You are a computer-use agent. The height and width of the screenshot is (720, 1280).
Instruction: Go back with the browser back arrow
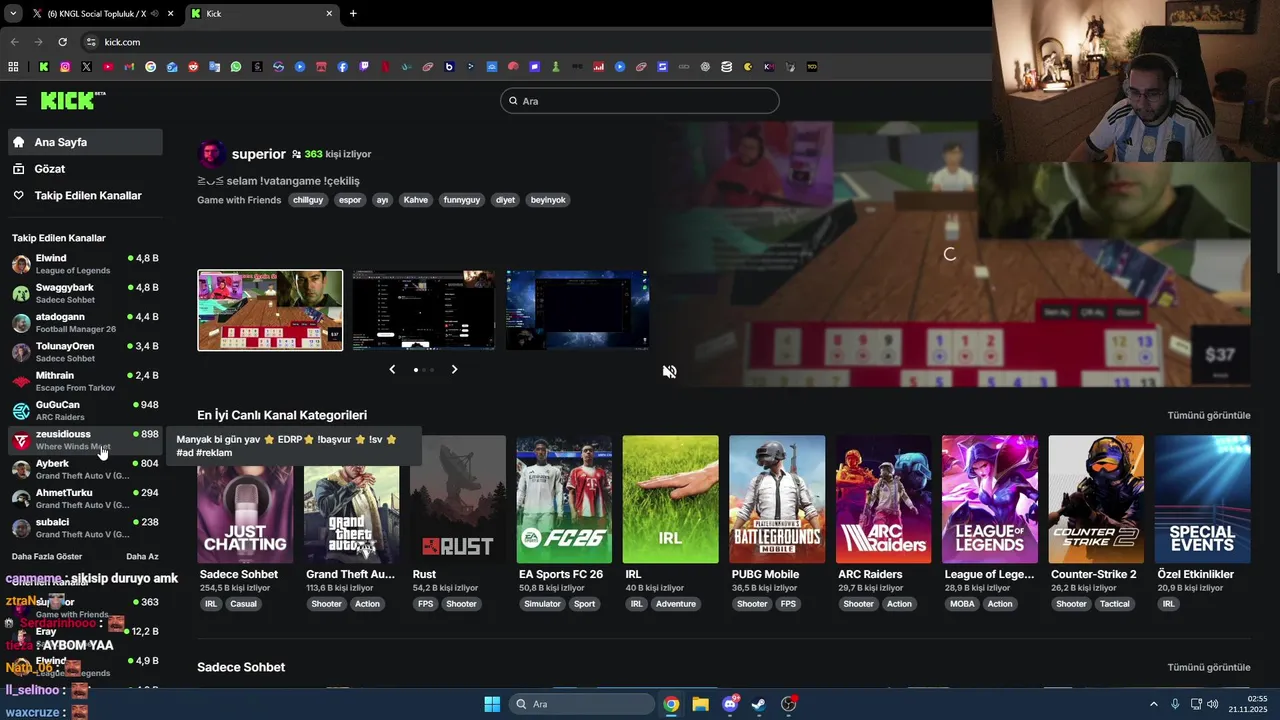point(14,42)
